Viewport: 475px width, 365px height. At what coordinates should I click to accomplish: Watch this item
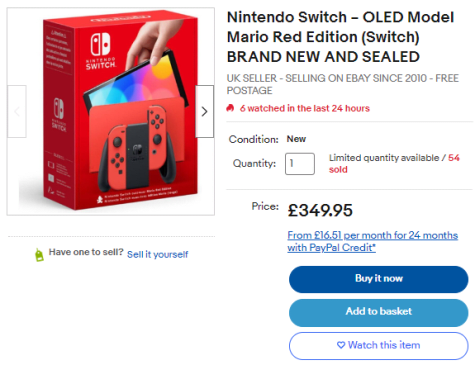pyautogui.click(x=378, y=346)
